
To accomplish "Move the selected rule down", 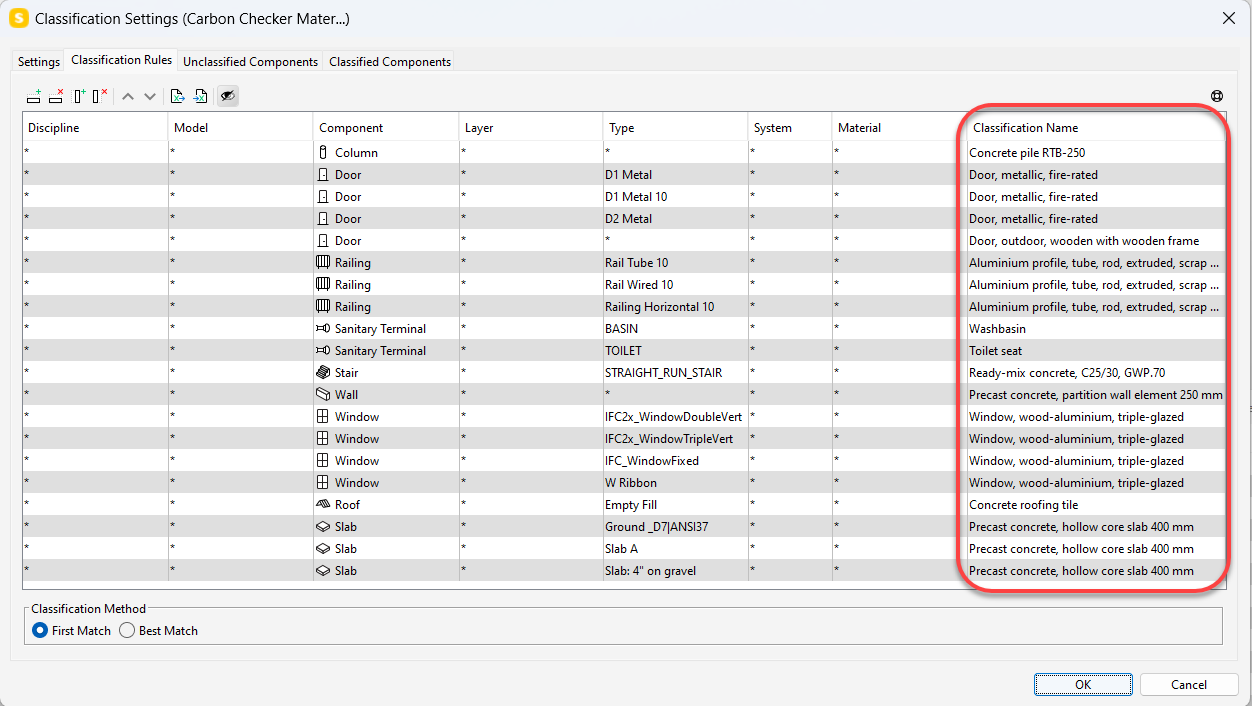I will (x=149, y=96).
